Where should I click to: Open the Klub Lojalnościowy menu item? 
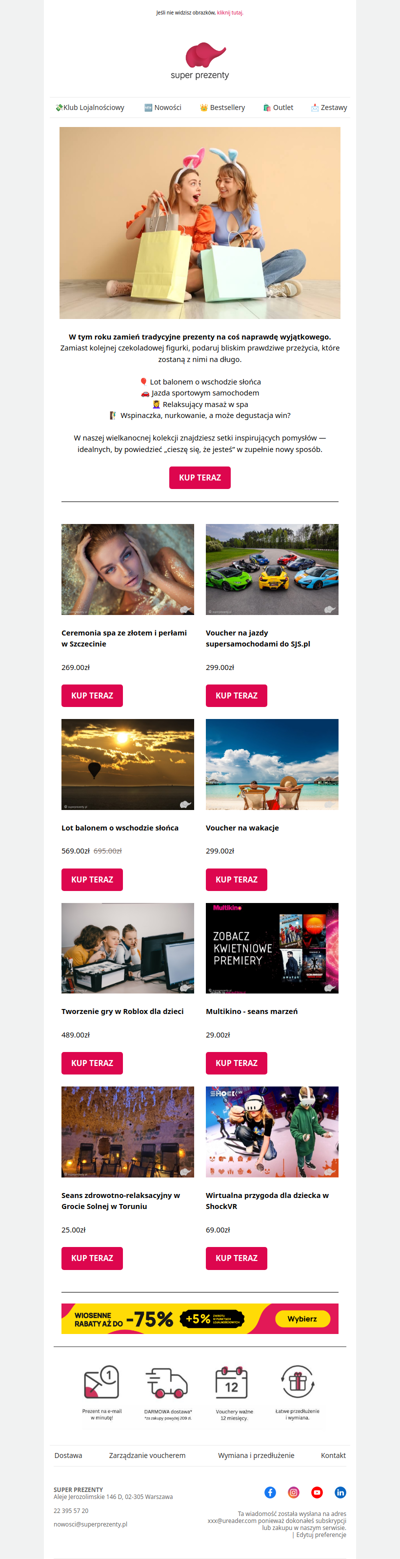[90, 107]
